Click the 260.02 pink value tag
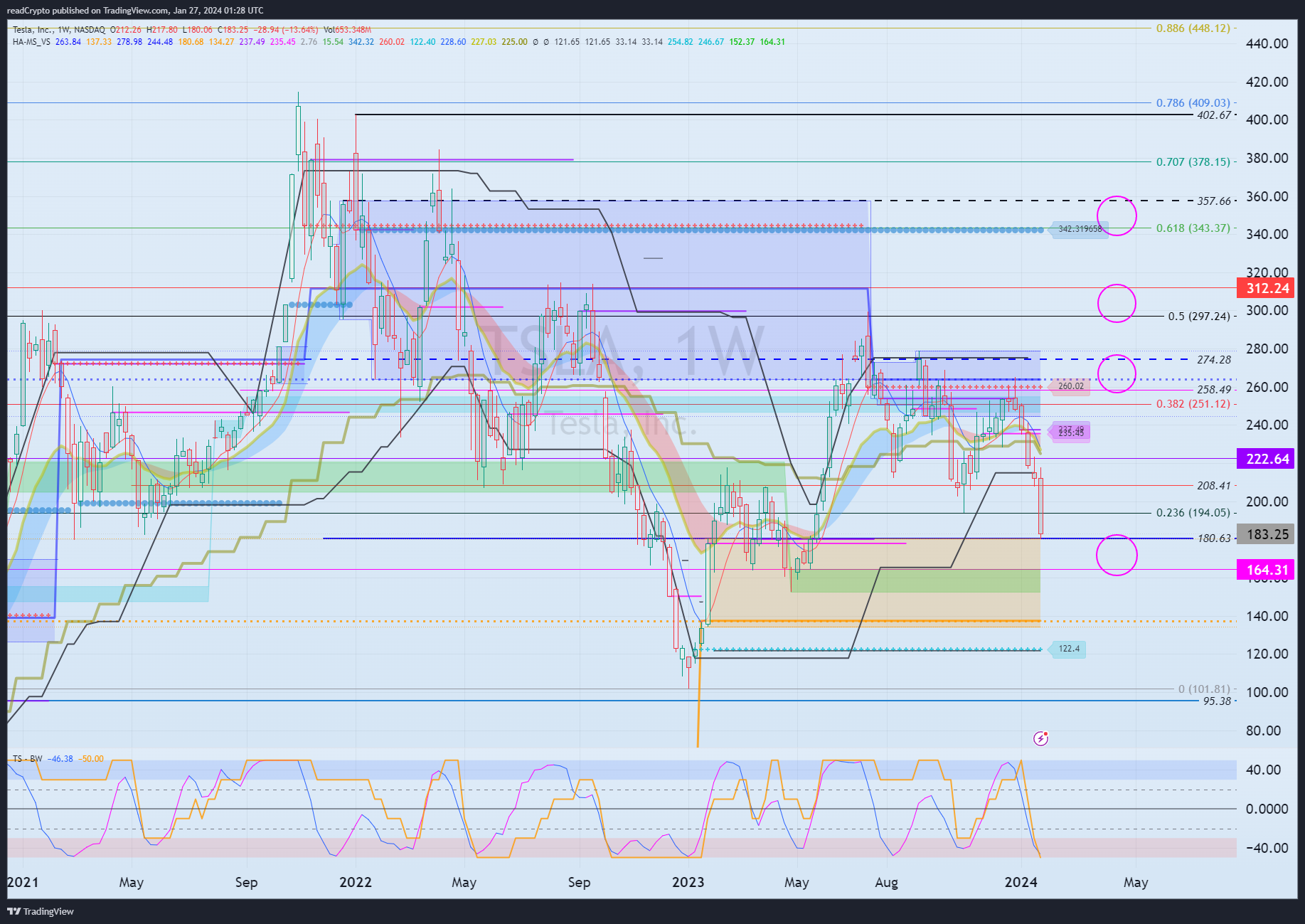Viewport: 1305px width, 924px height. [1070, 386]
